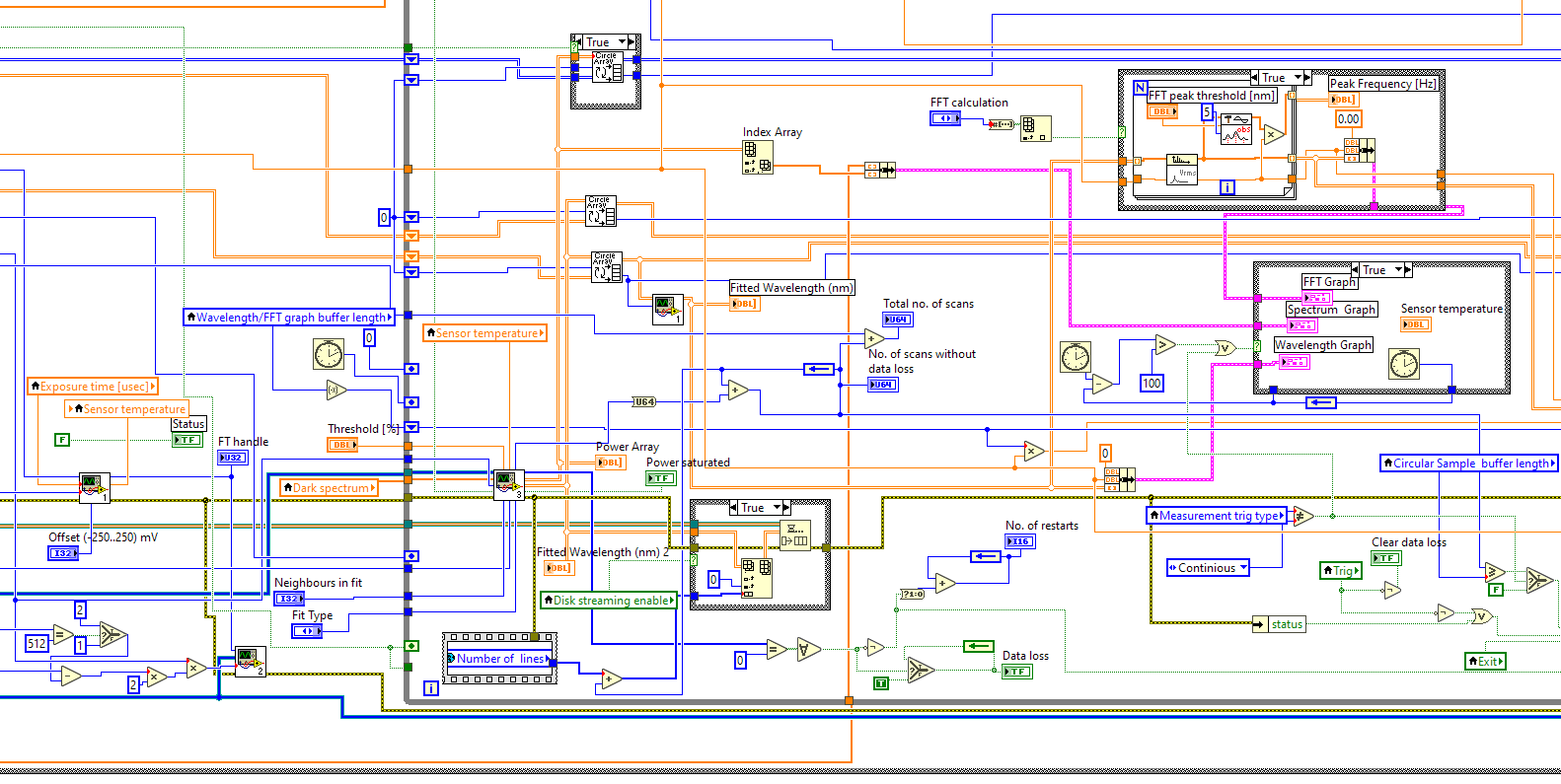Select the greater-than comparison above constant 100
The width and height of the screenshot is (1561, 784).
coord(1165,345)
